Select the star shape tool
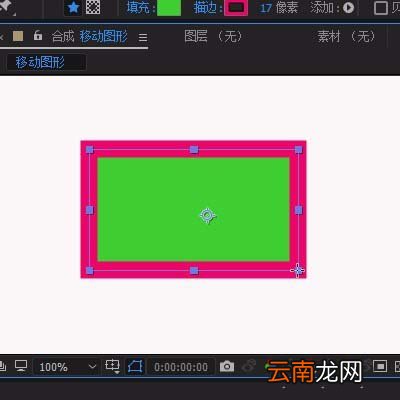Screen dimensions: 400x400 point(73,7)
